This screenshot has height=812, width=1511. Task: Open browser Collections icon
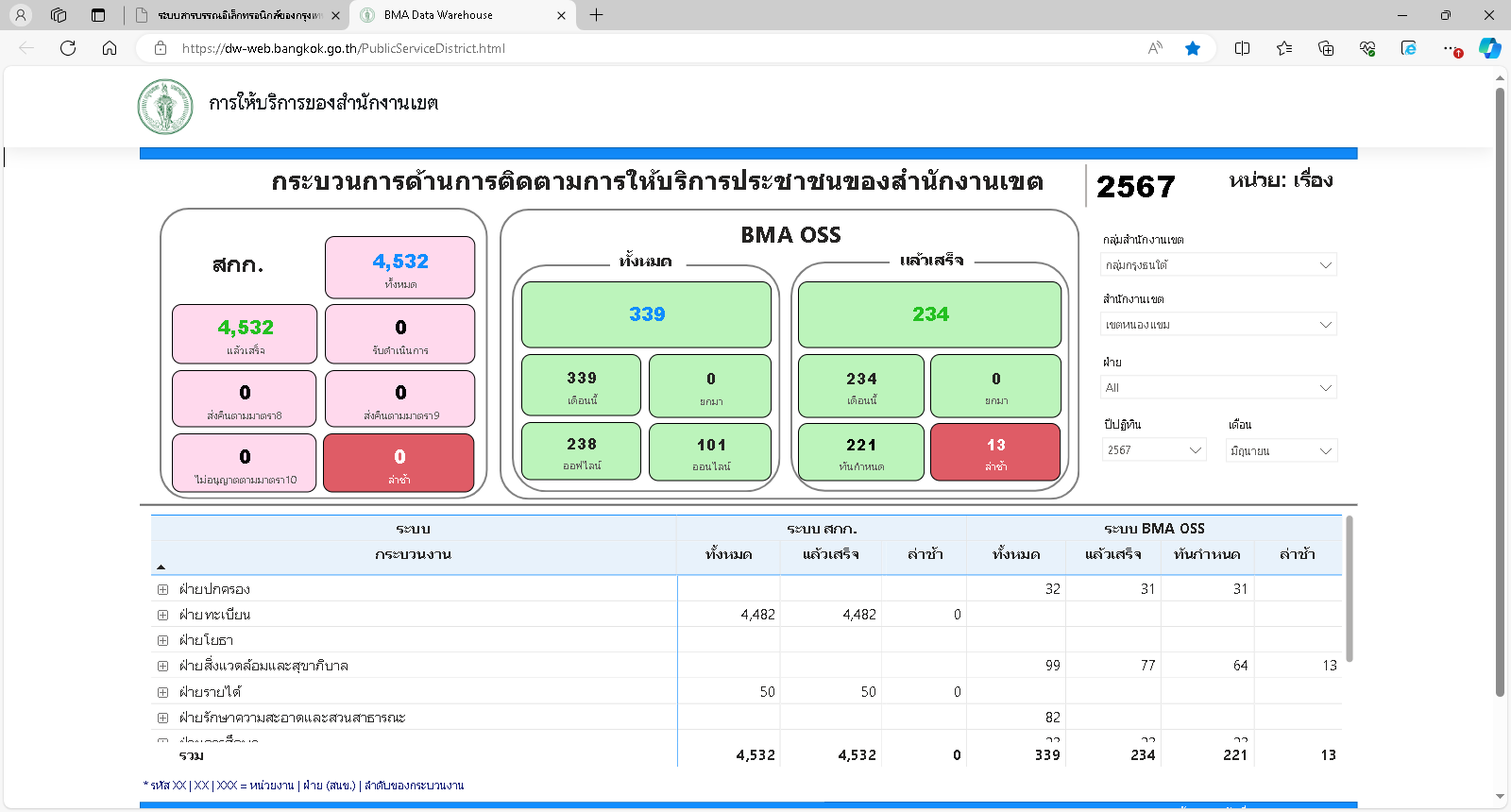coord(1326,48)
